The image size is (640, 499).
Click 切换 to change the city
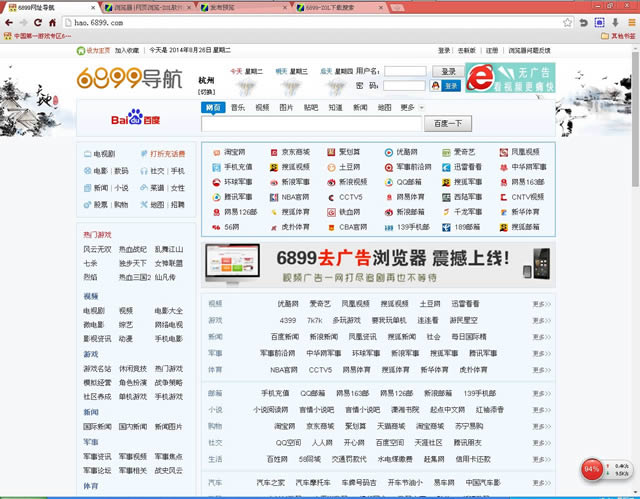click(206, 92)
